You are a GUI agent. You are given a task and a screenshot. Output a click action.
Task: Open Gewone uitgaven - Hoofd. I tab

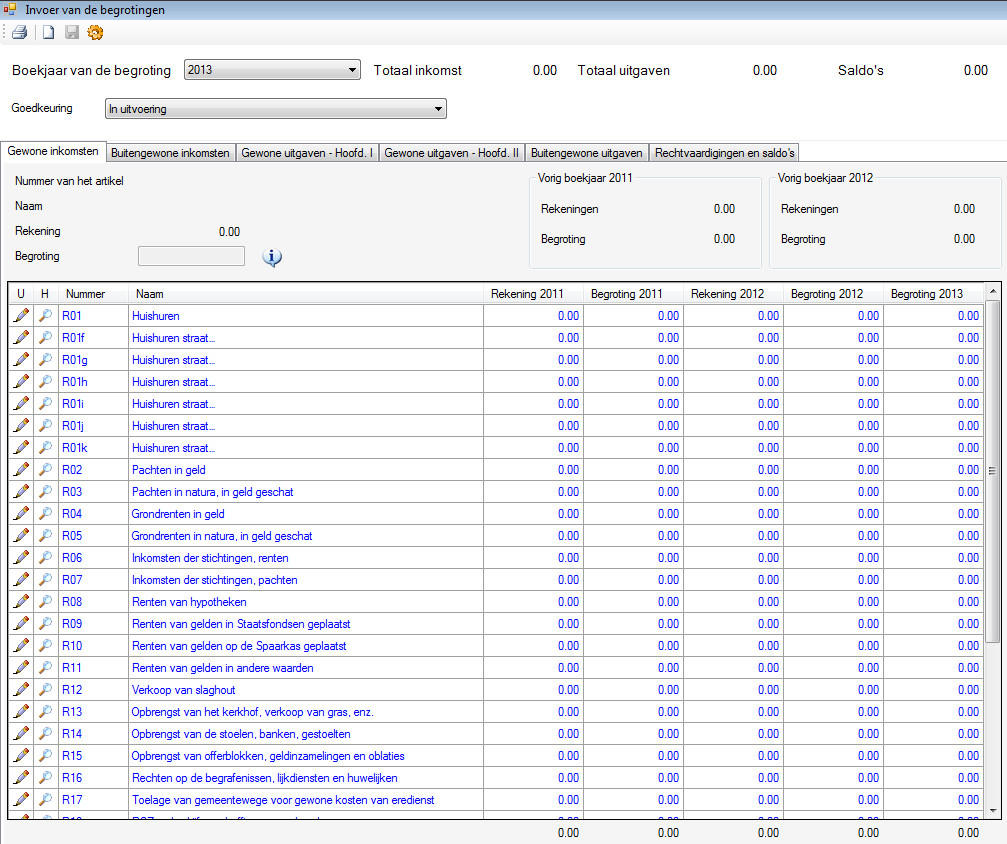pyautogui.click(x=307, y=153)
